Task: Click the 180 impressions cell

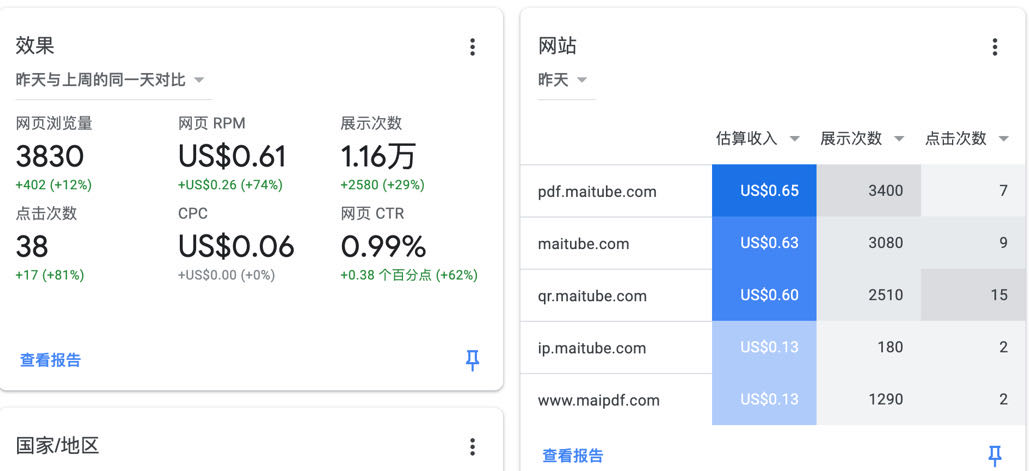Action: [869, 348]
